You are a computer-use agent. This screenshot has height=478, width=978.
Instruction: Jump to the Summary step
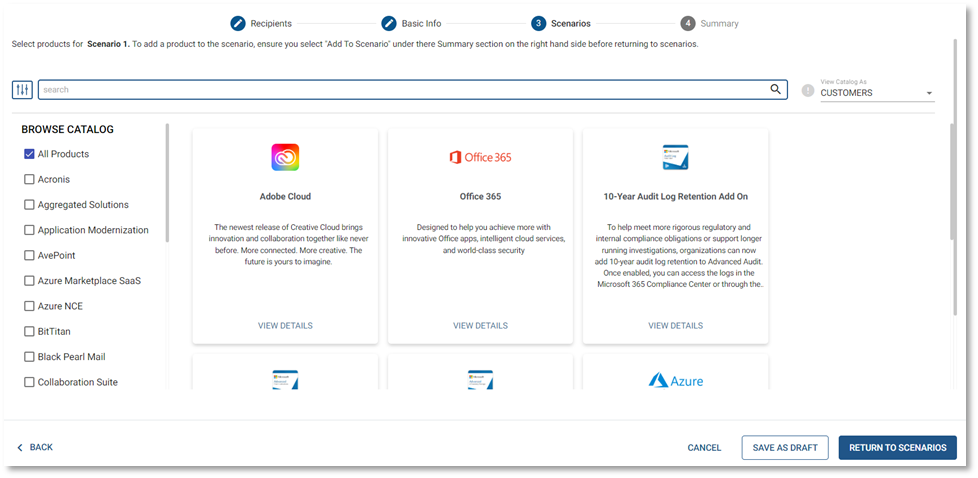click(719, 24)
